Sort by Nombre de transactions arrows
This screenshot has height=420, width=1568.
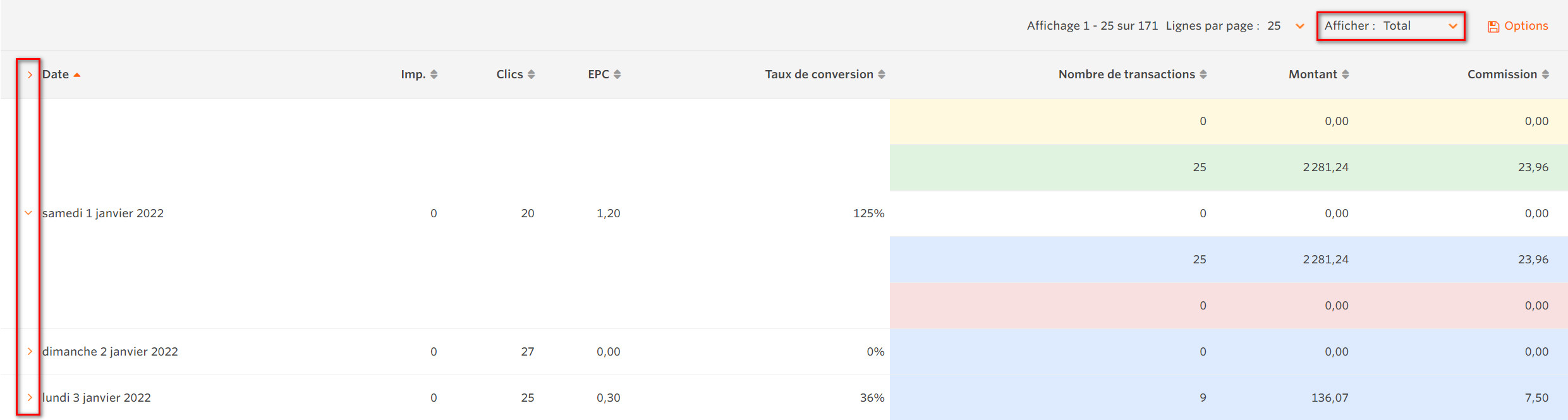[1203, 75]
